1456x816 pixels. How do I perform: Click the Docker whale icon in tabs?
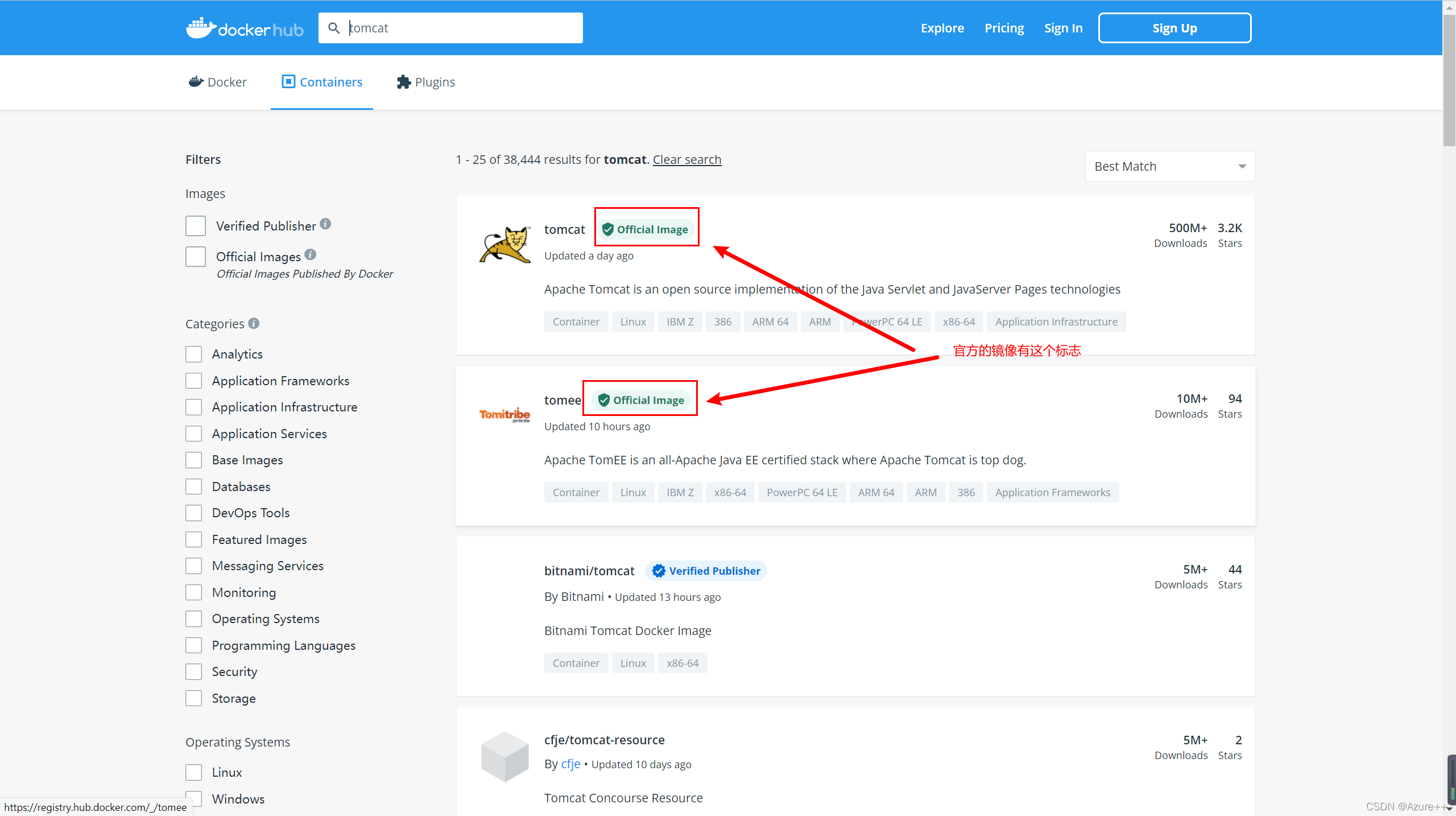(196, 82)
